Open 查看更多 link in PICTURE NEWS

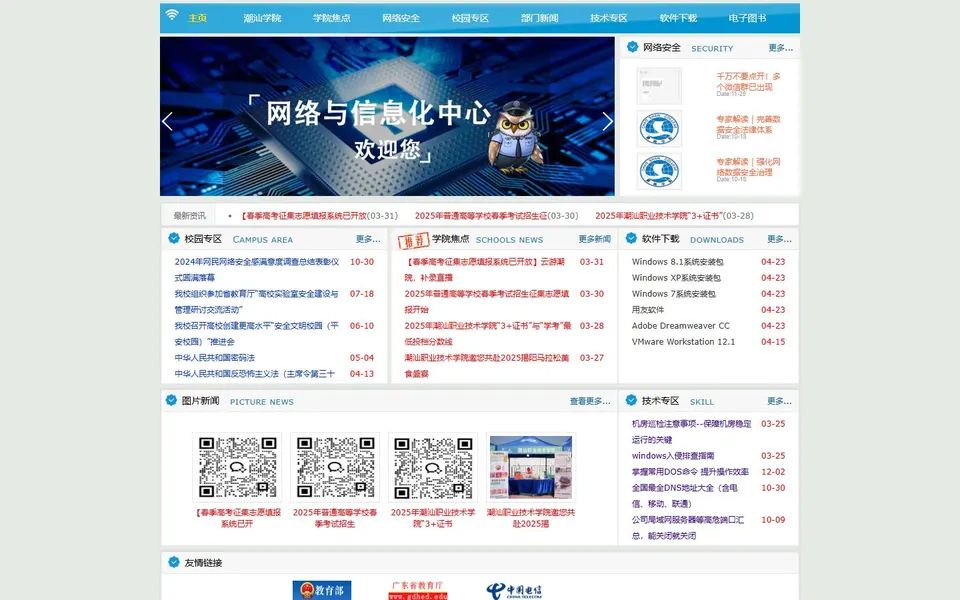(590, 402)
